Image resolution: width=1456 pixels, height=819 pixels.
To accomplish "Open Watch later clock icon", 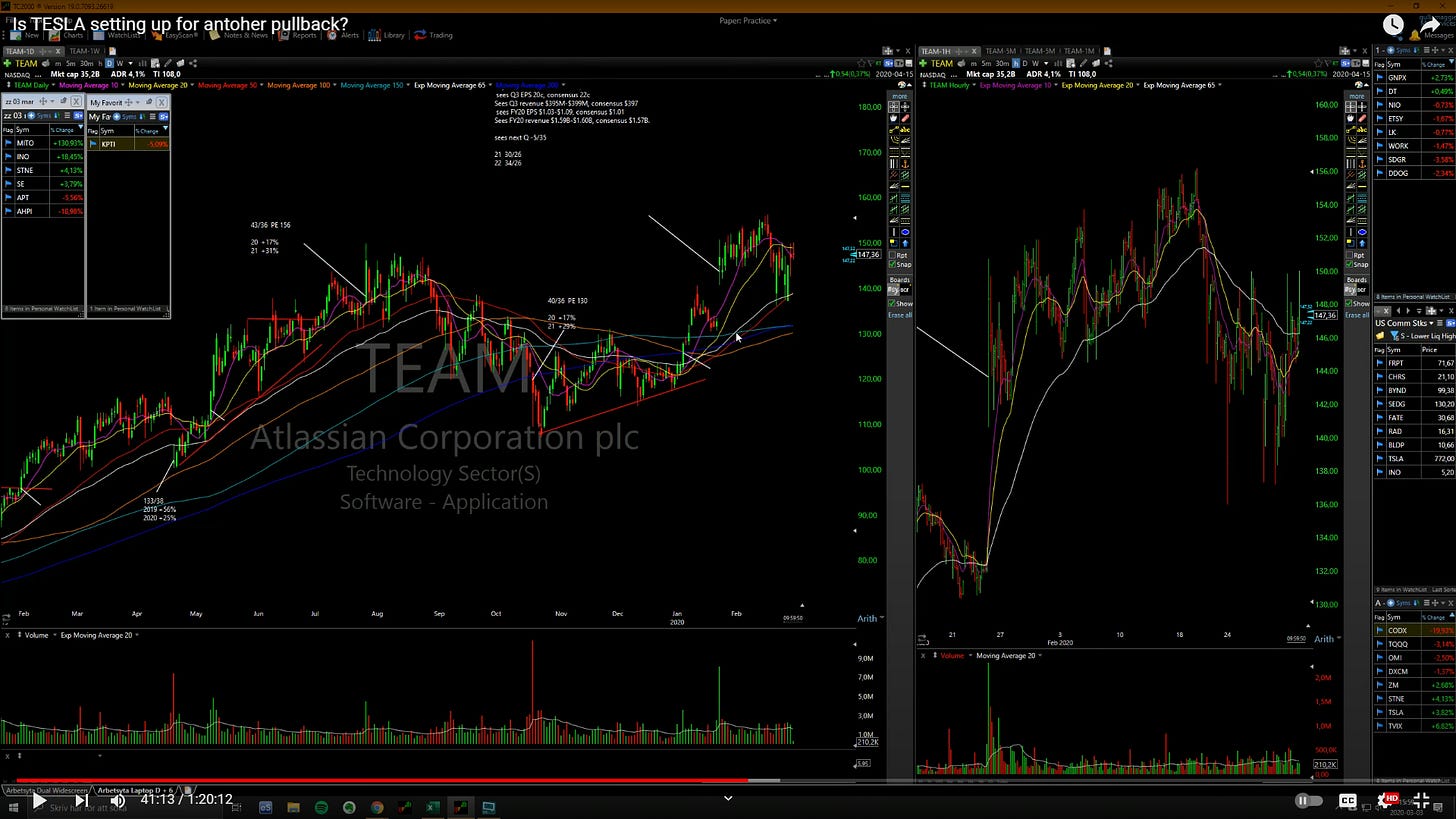I will 1393,25.
